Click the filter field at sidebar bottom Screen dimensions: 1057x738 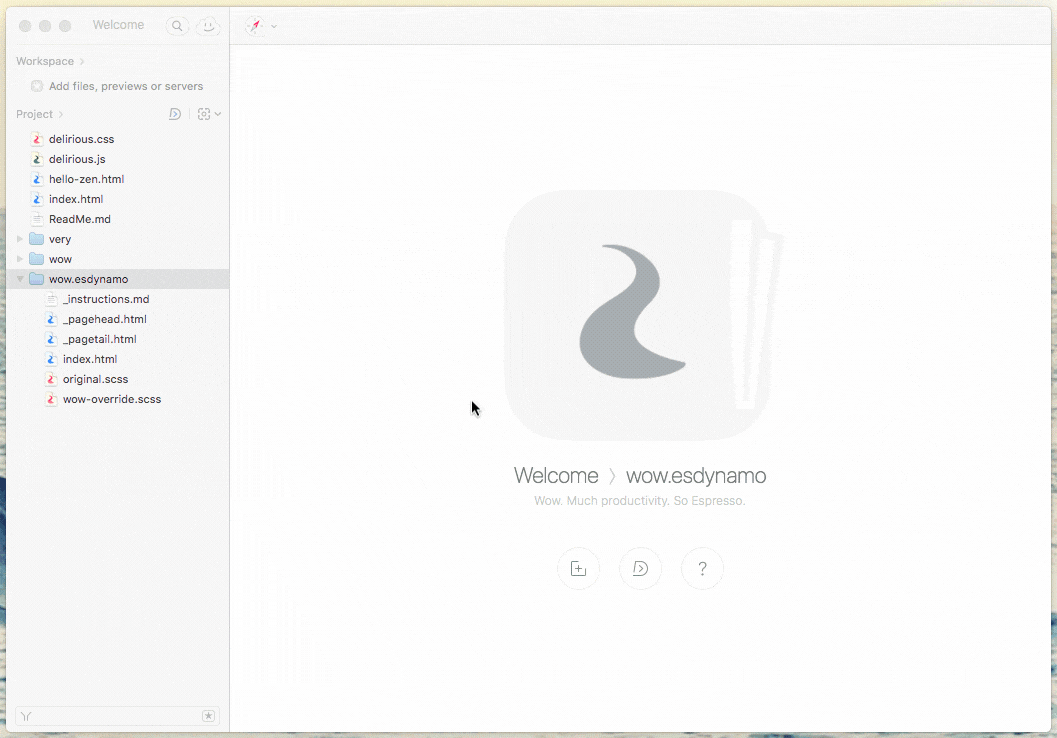click(x=117, y=716)
